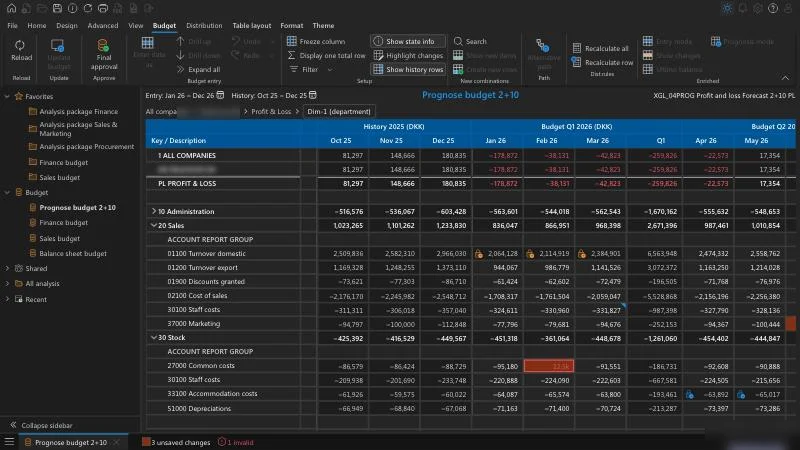The height and width of the screenshot is (450, 800).
Task: Click the 3 unsaved changes status
Action: pos(177,442)
